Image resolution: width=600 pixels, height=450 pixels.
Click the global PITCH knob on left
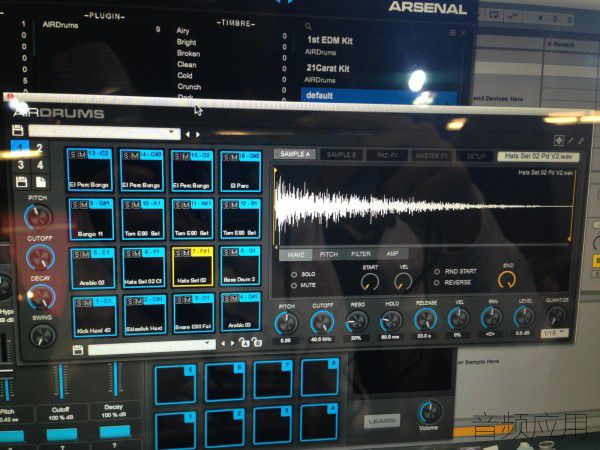38,217
